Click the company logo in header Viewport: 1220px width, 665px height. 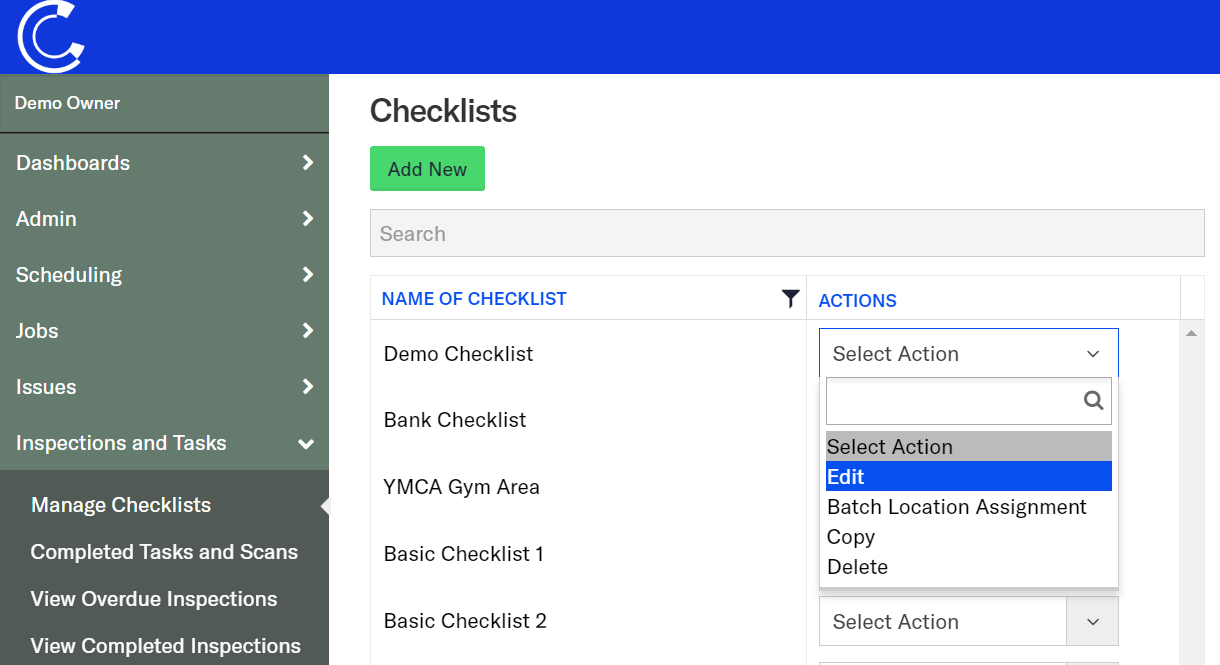50,37
